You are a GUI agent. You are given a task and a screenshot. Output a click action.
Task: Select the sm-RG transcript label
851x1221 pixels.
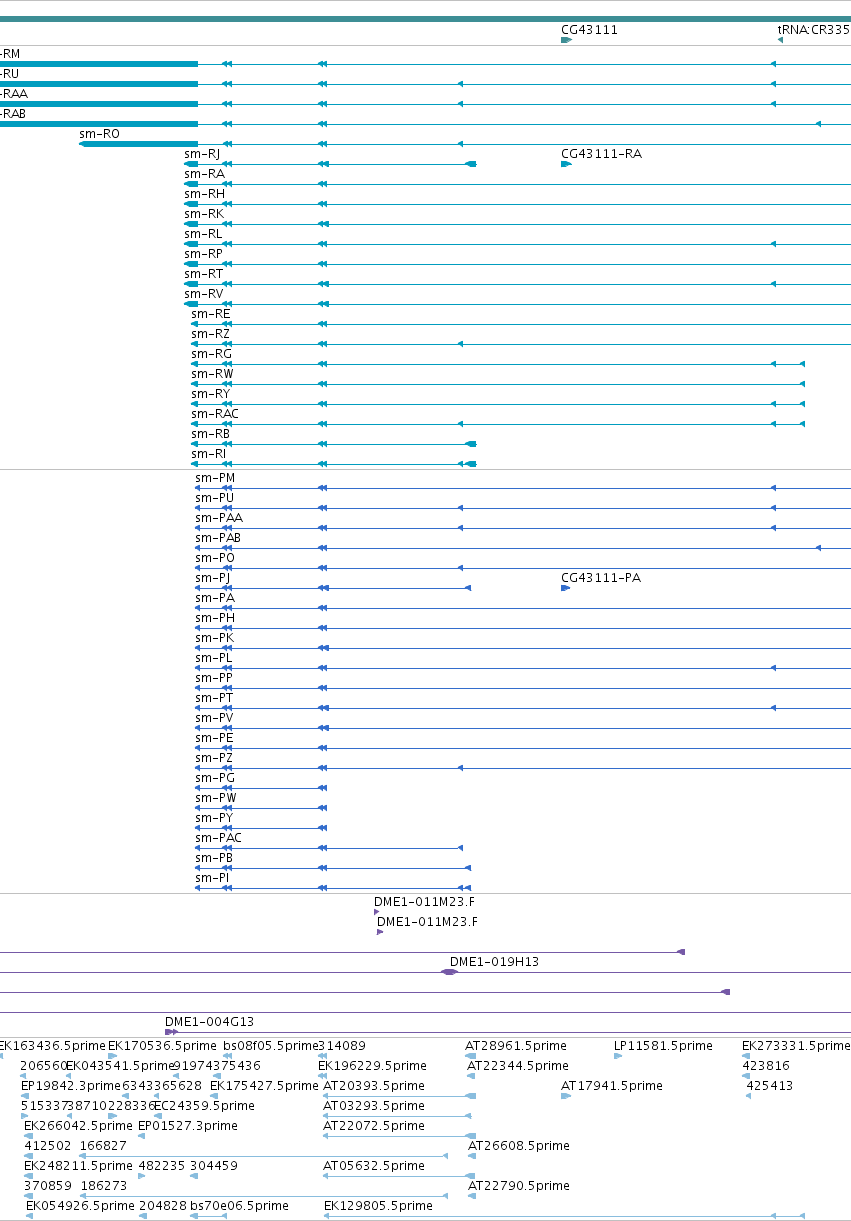(x=211, y=354)
